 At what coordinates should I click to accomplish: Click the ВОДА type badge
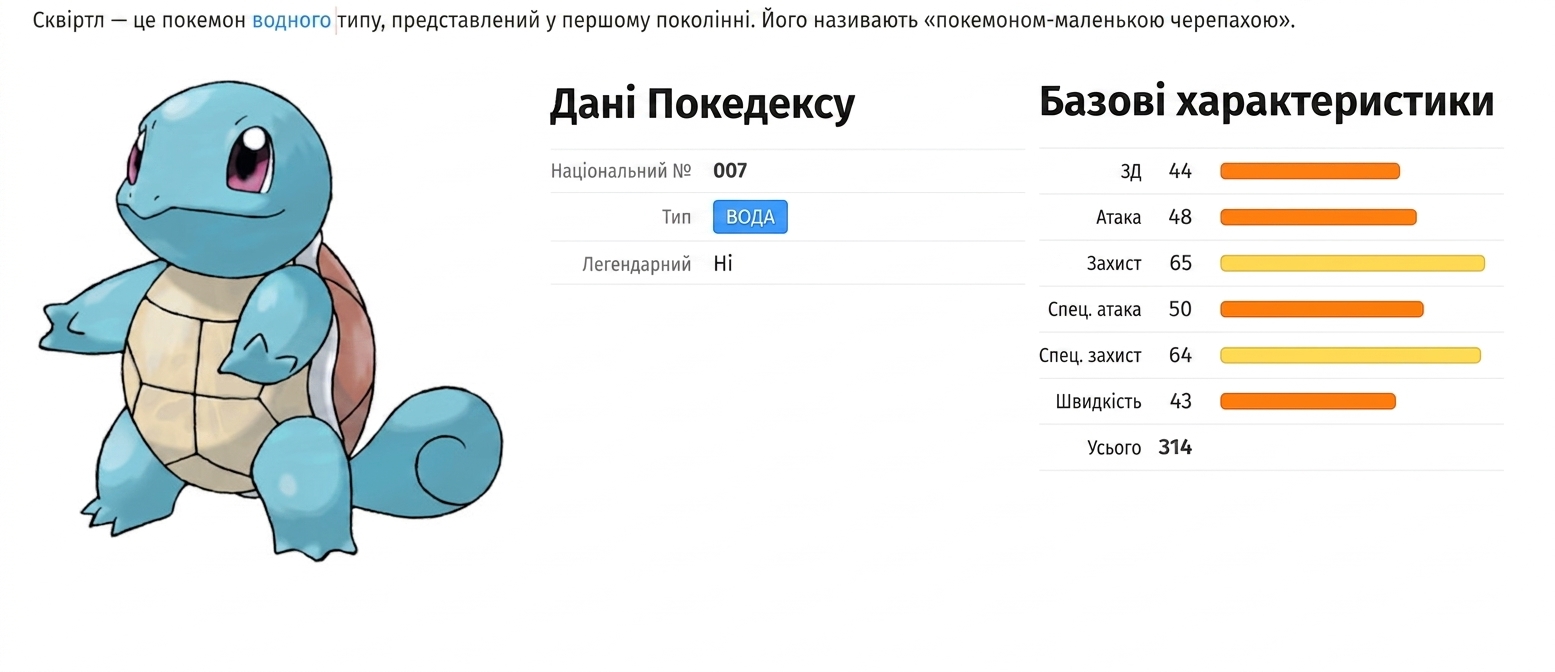750,217
